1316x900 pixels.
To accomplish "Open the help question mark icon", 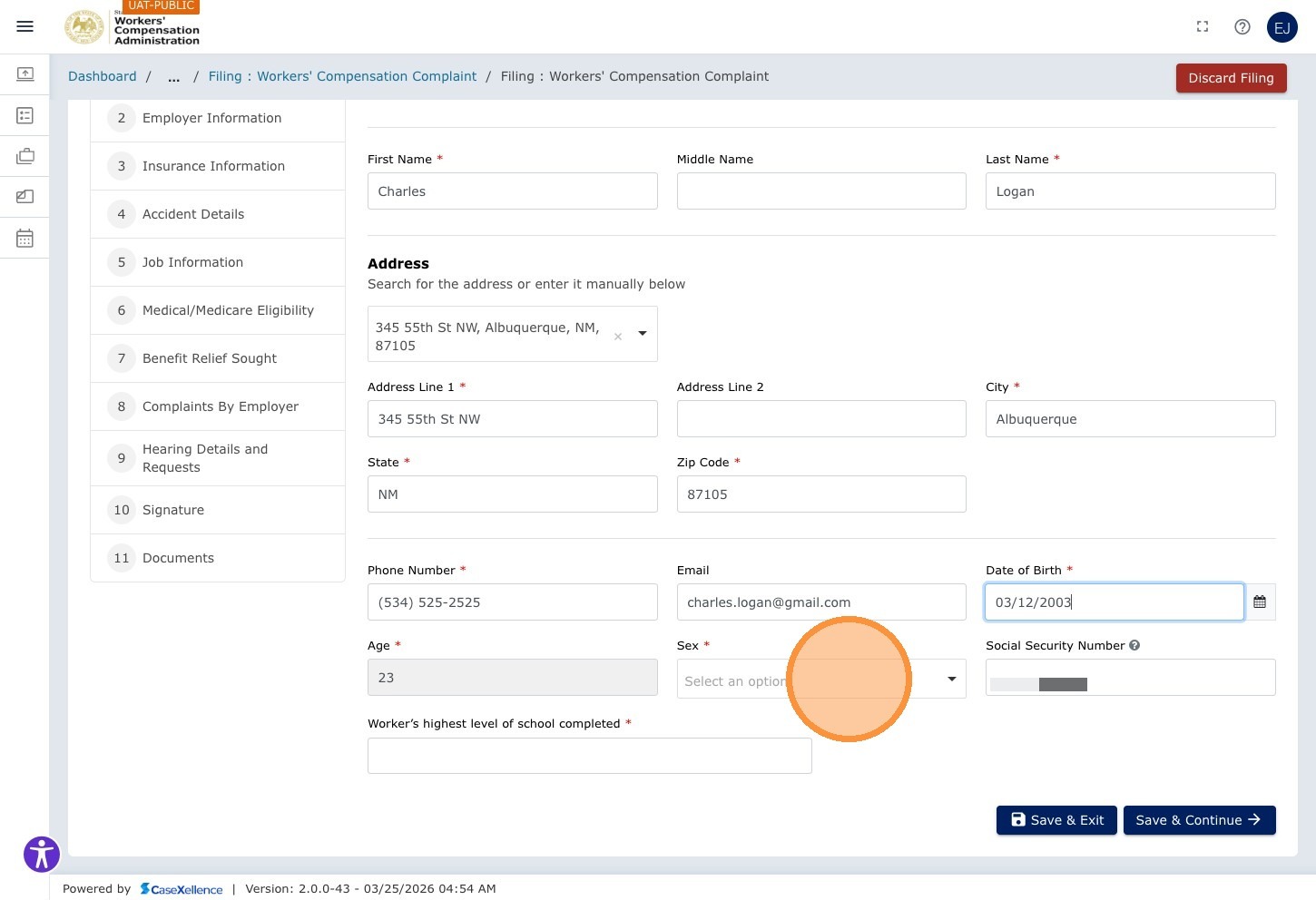I will (1242, 27).
